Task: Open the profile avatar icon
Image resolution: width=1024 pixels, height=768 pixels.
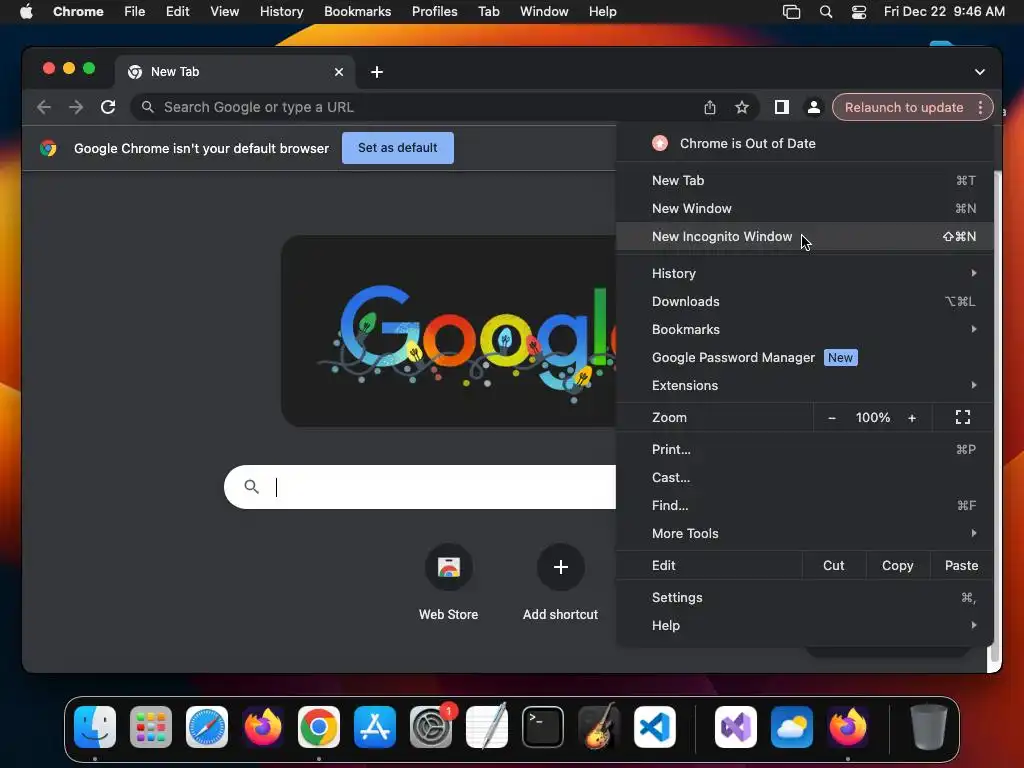Action: [x=814, y=107]
